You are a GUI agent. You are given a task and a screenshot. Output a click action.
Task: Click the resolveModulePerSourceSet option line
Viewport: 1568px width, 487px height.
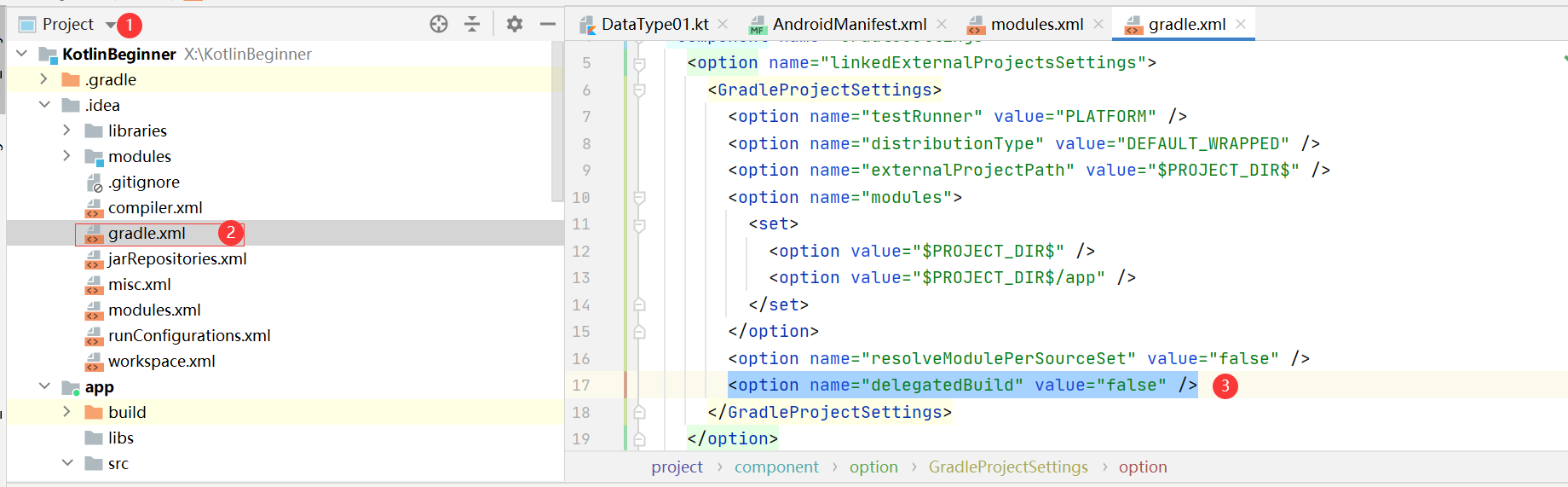[x=1019, y=359]
